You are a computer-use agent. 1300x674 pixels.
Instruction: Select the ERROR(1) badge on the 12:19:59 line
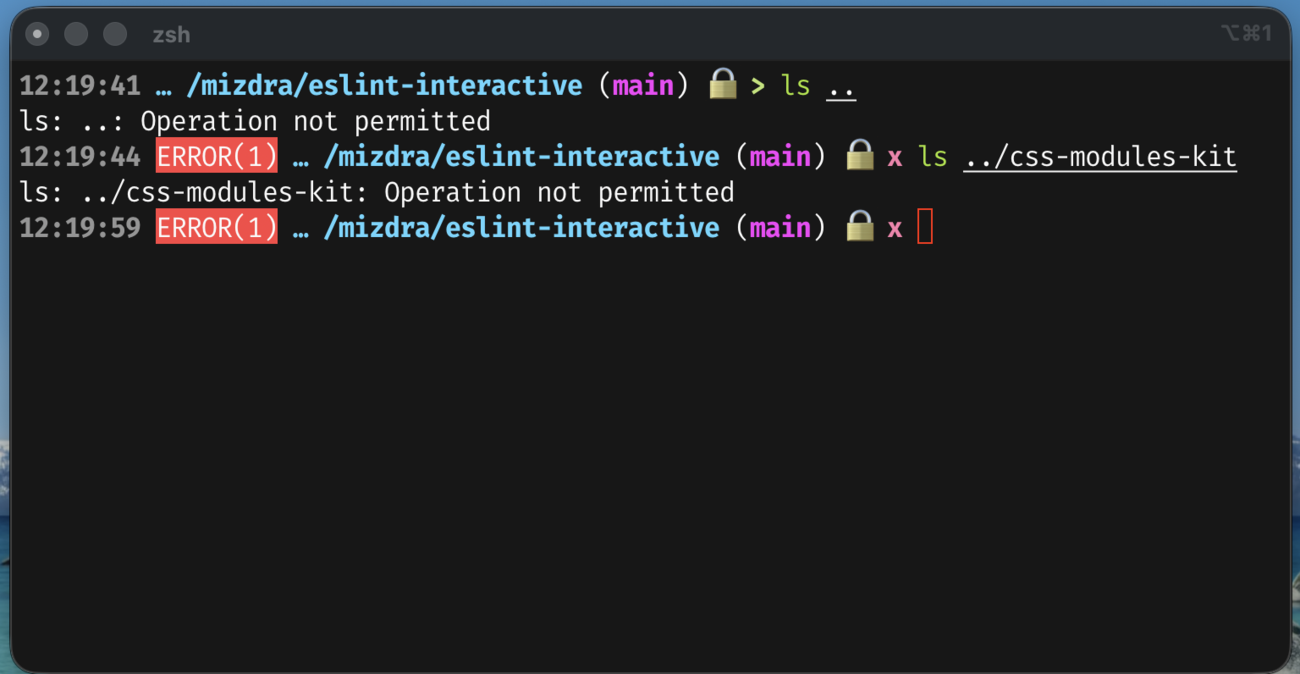pos(216,228)
